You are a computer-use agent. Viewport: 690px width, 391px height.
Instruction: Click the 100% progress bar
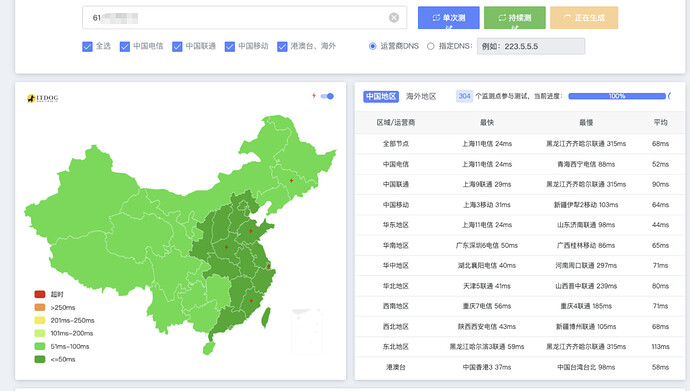coord(617,96)
